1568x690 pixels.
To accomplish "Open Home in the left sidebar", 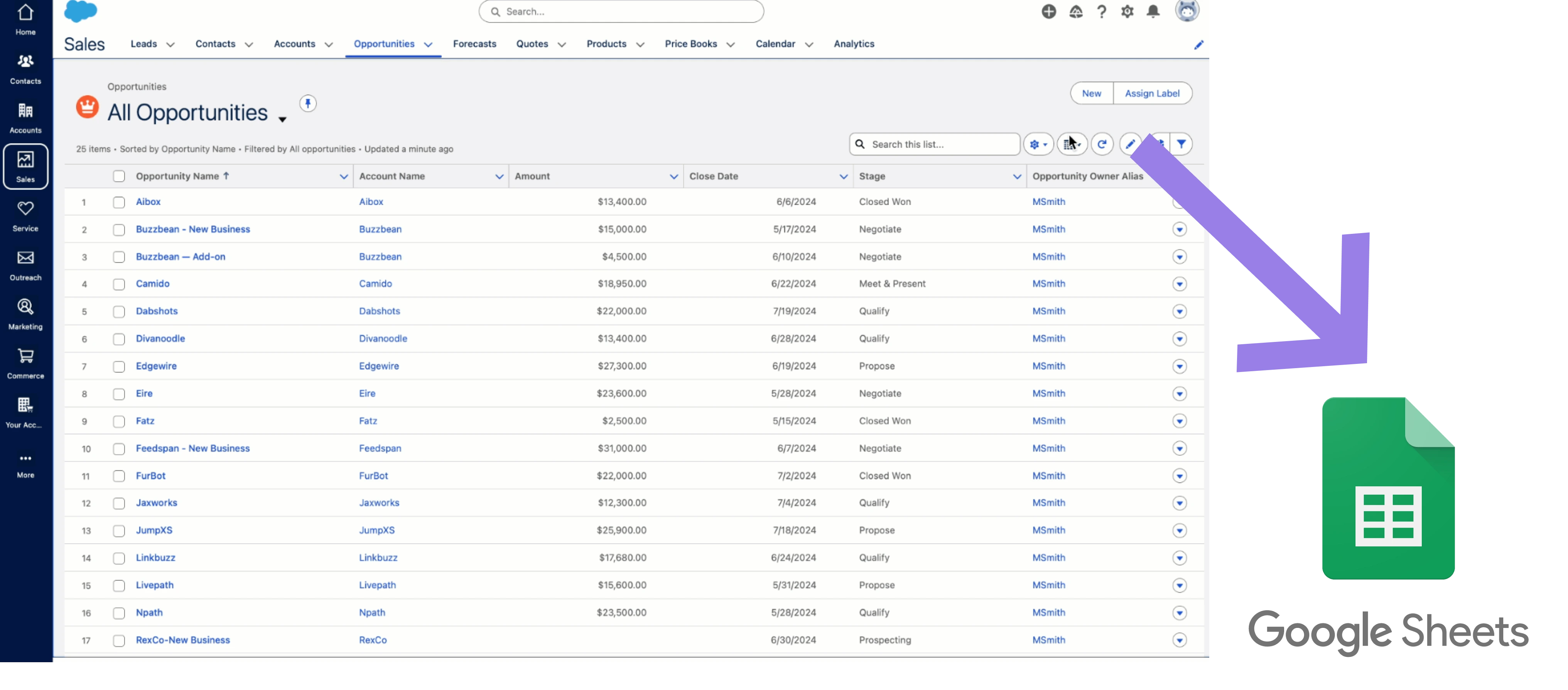I will click(25, 19).
